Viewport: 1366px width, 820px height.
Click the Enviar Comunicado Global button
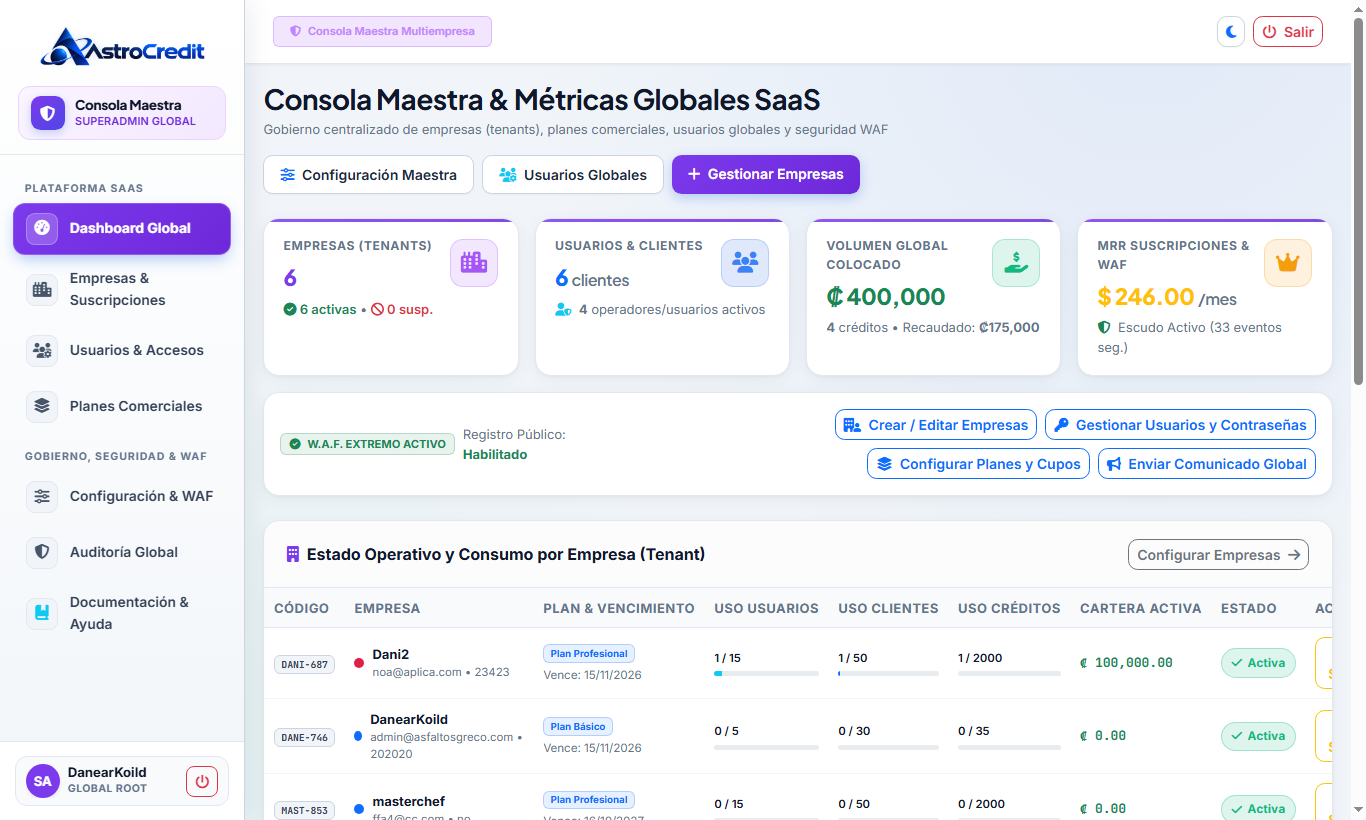[x=1207, y=464]
